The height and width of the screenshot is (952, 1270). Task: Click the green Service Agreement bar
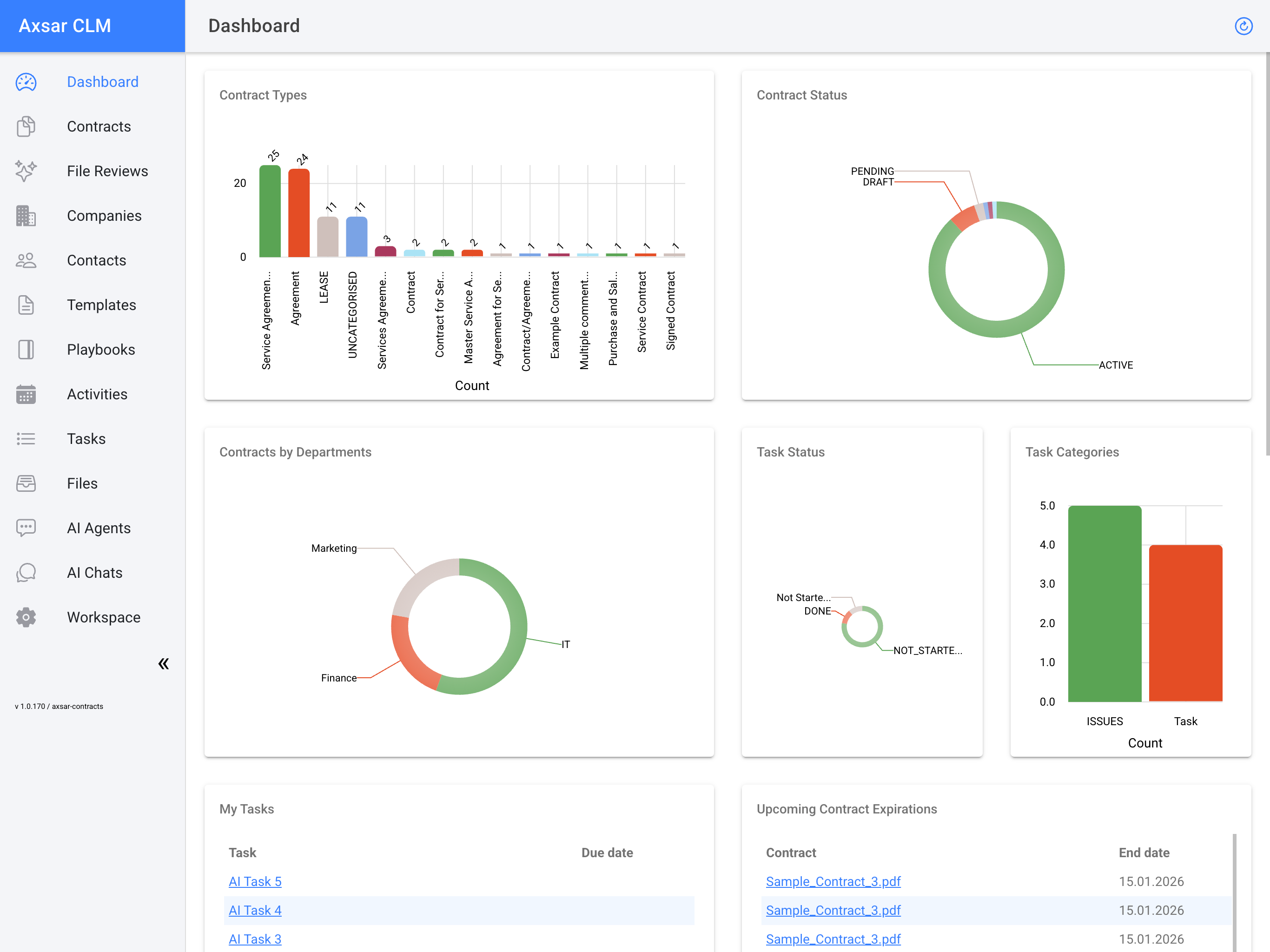pos(270,212)
